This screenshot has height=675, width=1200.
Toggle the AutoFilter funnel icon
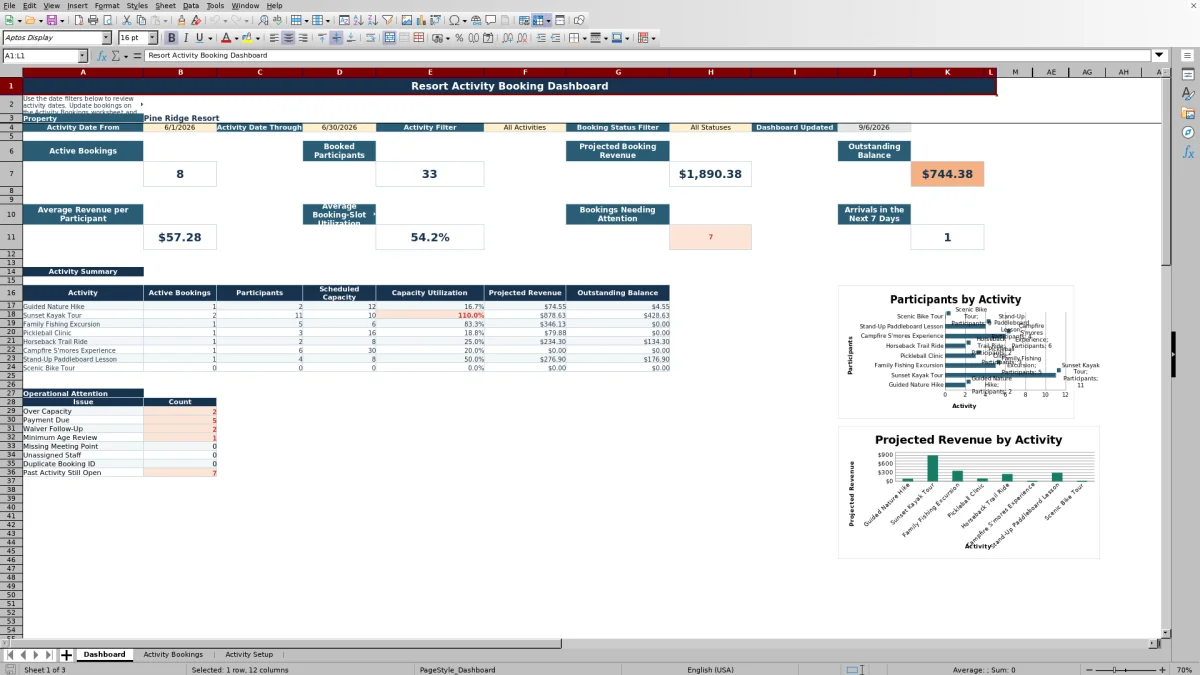pos(387,20)
